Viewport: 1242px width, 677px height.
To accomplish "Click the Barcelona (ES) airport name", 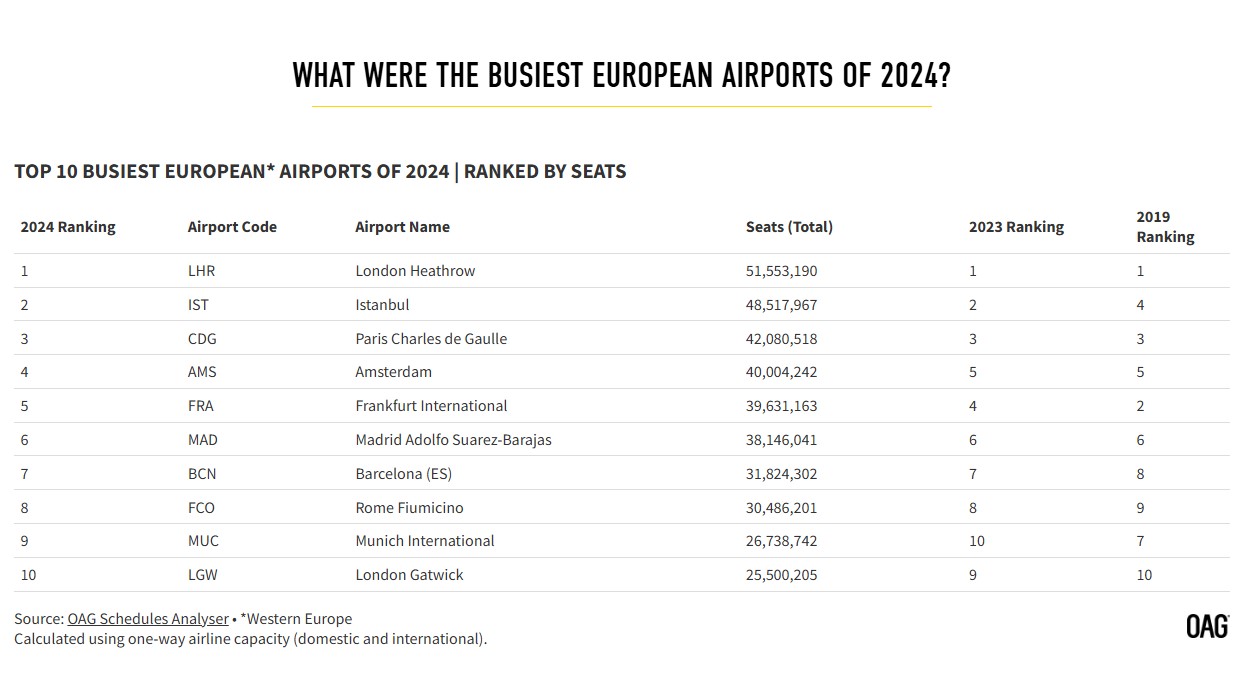I will [403, 474].
